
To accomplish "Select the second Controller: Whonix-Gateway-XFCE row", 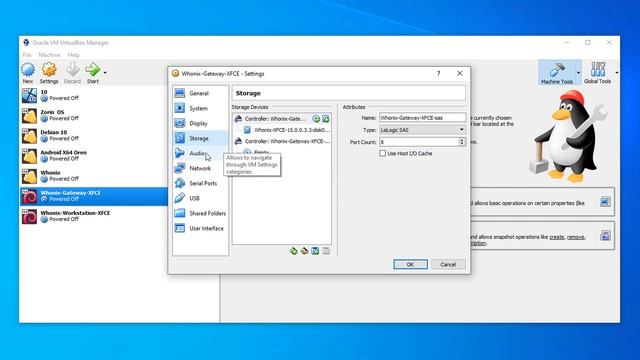I will (282, 141).
